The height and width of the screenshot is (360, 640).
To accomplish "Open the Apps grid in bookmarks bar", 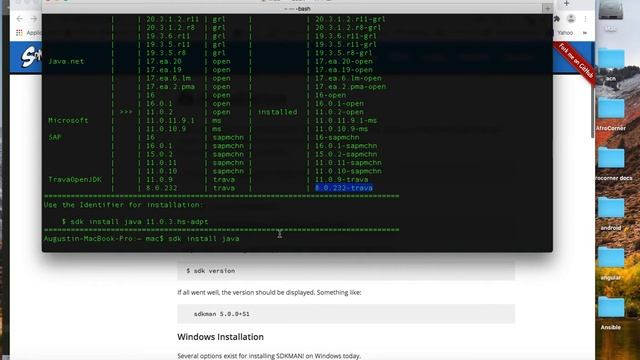I will point(19,33).
